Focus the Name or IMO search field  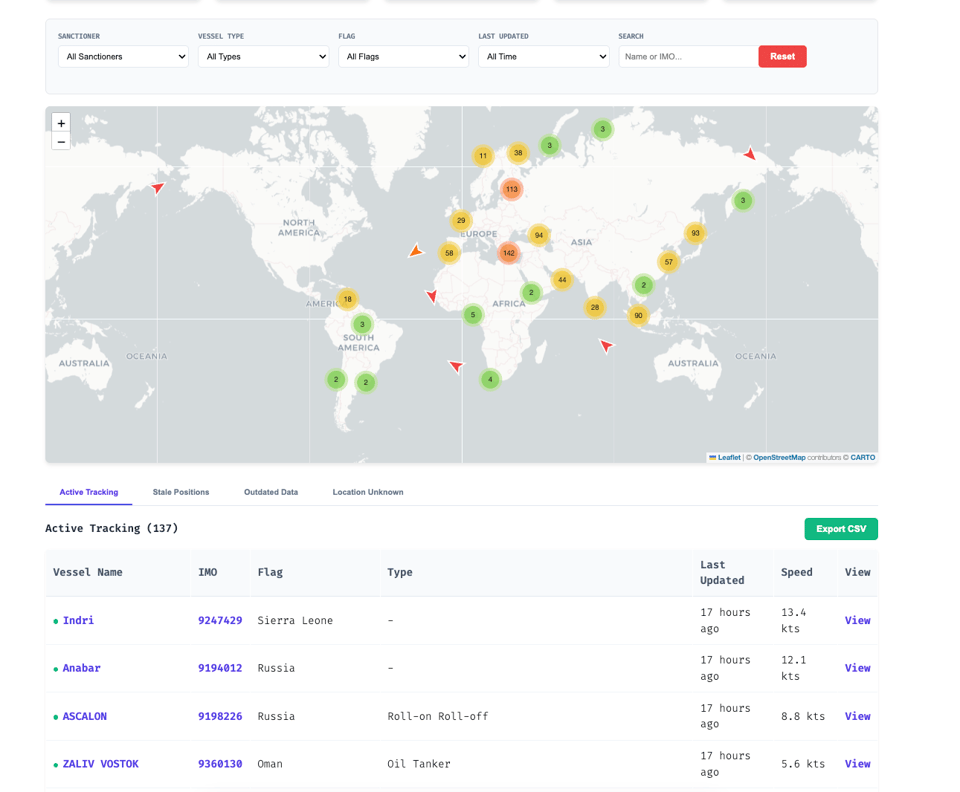coord(686,57)
